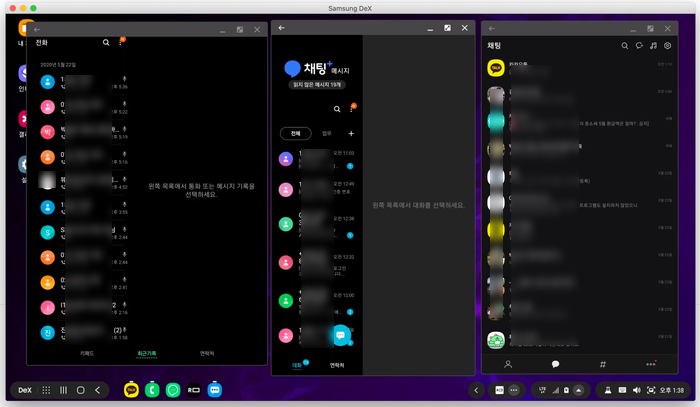
Task: Open the chat with green house avatar
Action: [x=579, y=340]
